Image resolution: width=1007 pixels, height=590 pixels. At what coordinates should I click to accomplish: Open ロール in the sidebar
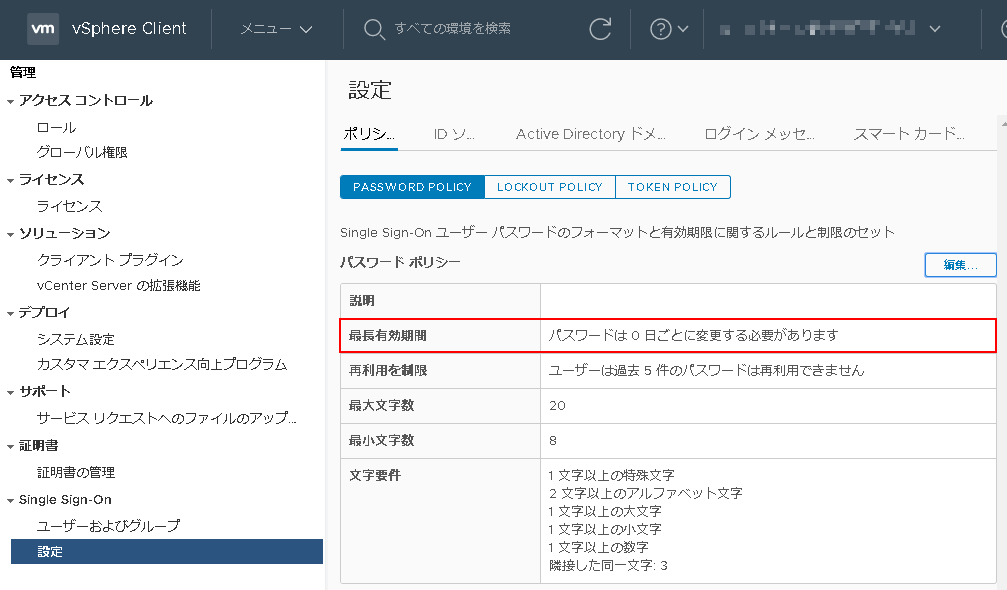point(57,128)
